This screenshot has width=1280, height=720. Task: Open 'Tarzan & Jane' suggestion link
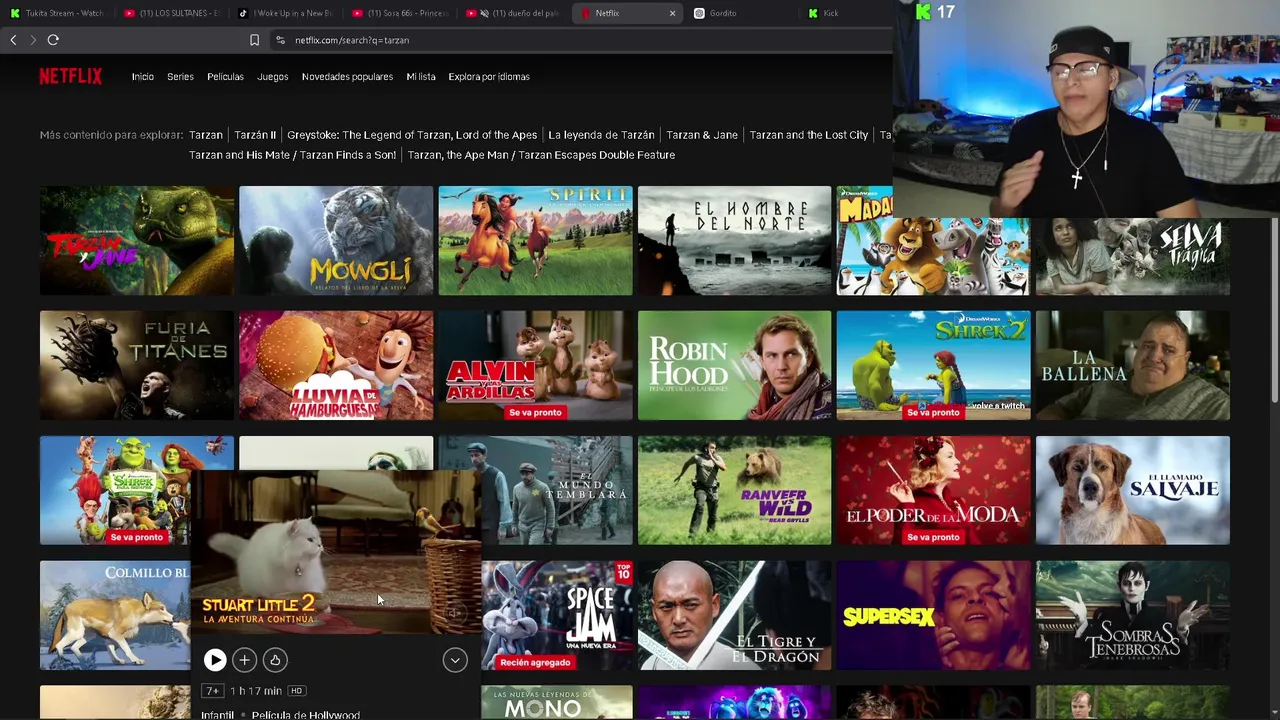click(702, 135)
